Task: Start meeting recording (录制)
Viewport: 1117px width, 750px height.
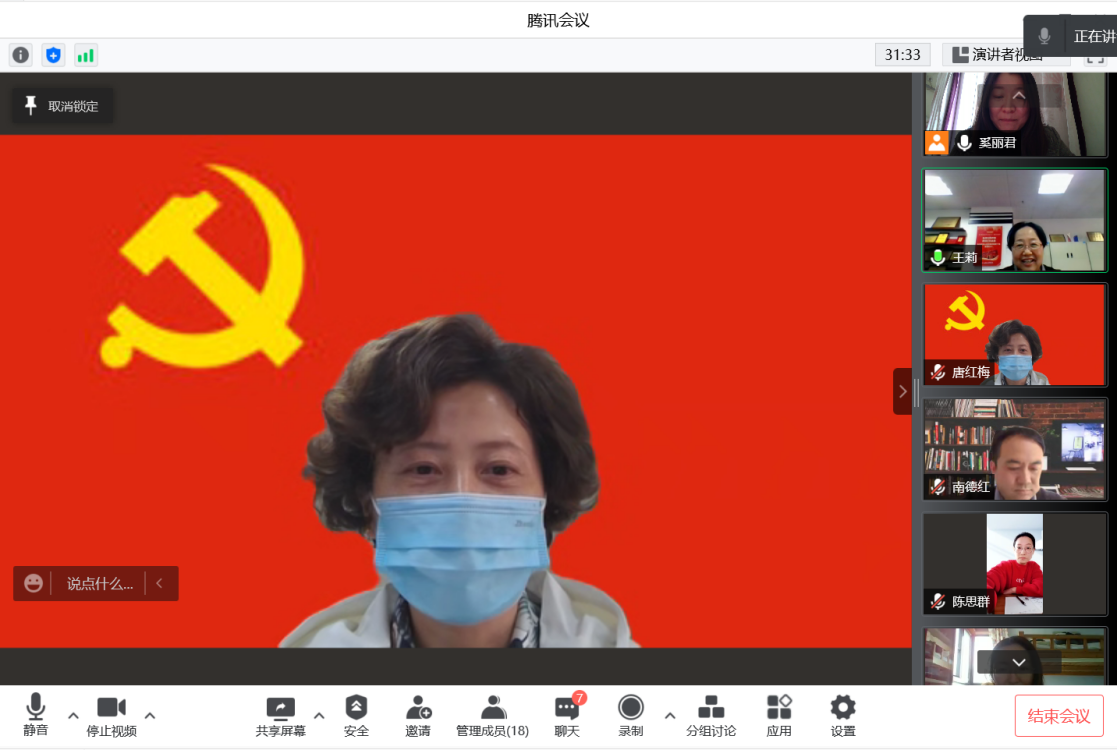Action: pyautogui.click(x=631, y=715)
